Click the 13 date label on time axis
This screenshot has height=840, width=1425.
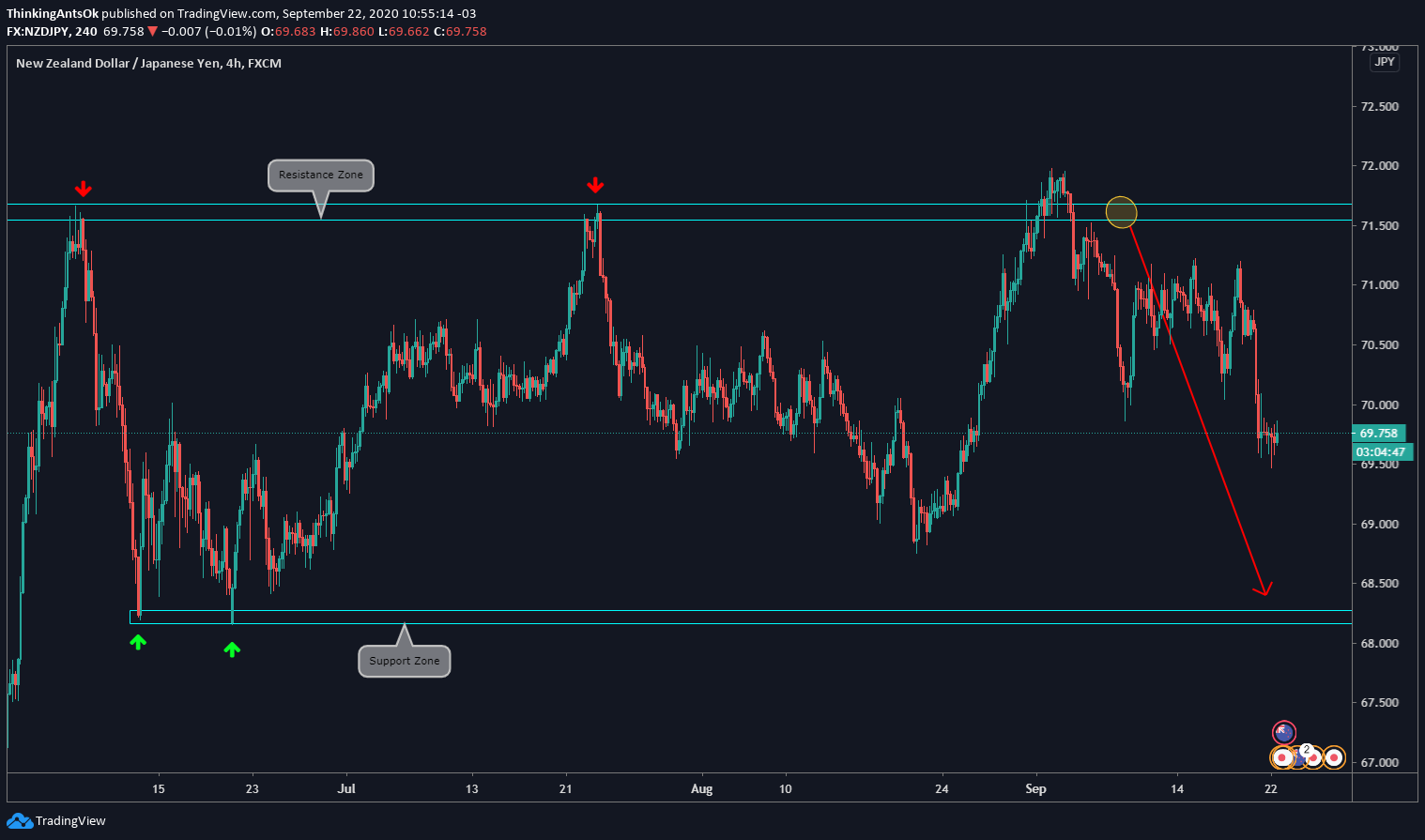tap(471, 789)
